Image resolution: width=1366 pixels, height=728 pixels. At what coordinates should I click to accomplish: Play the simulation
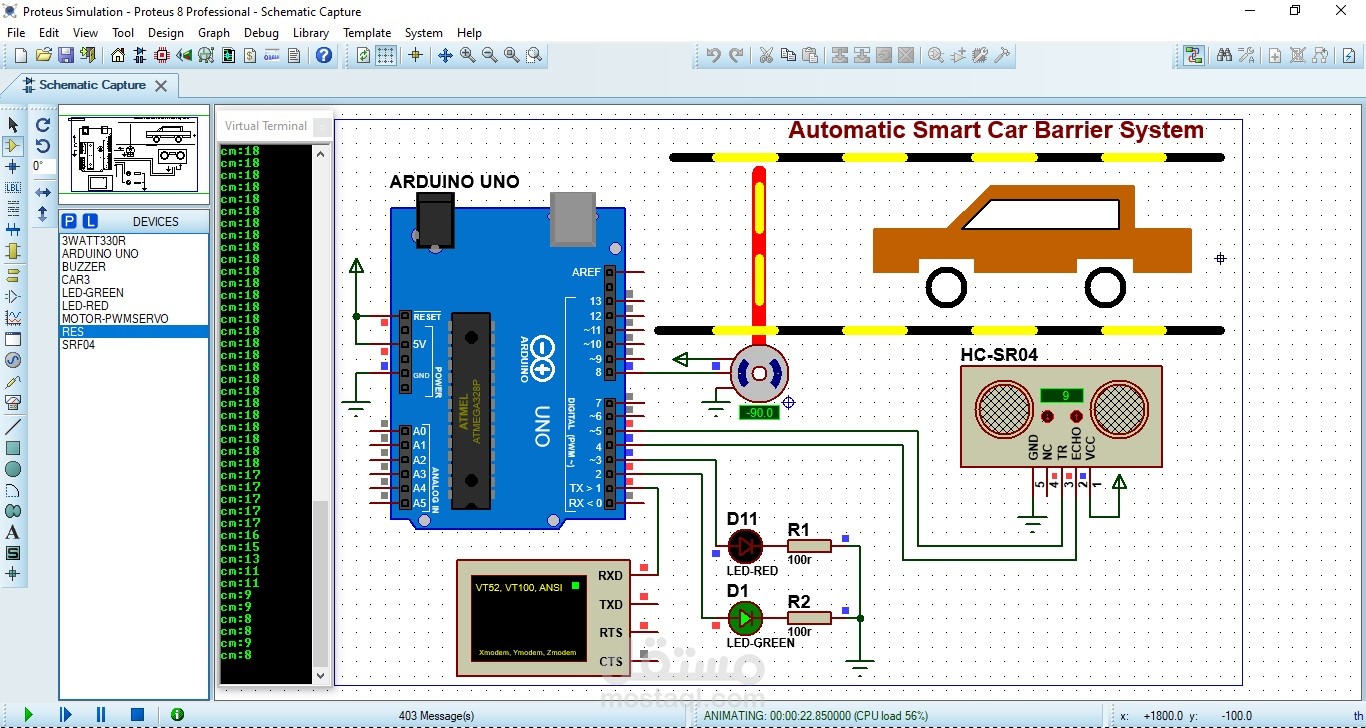tap(28, 715)
